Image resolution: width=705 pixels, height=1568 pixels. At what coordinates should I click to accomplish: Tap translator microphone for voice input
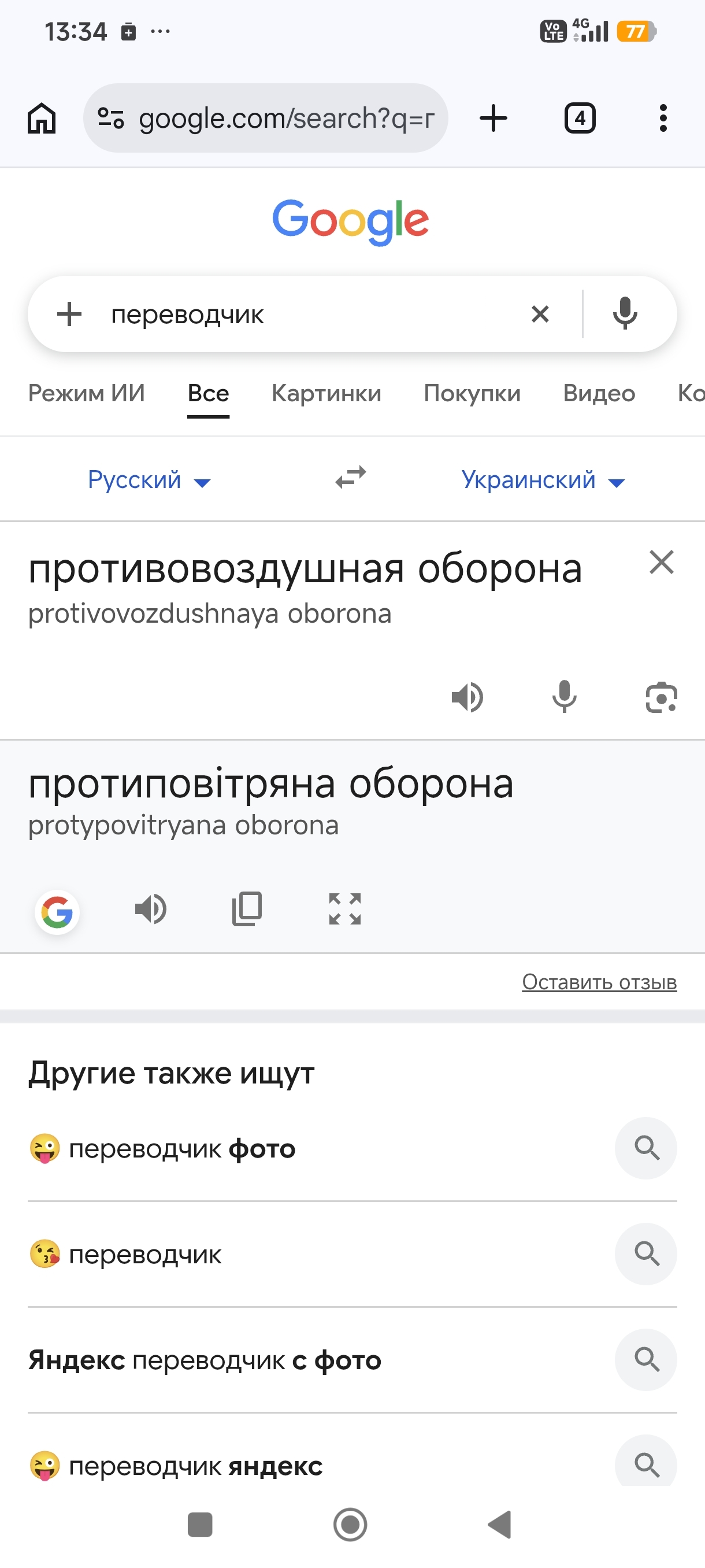[564, 696]
